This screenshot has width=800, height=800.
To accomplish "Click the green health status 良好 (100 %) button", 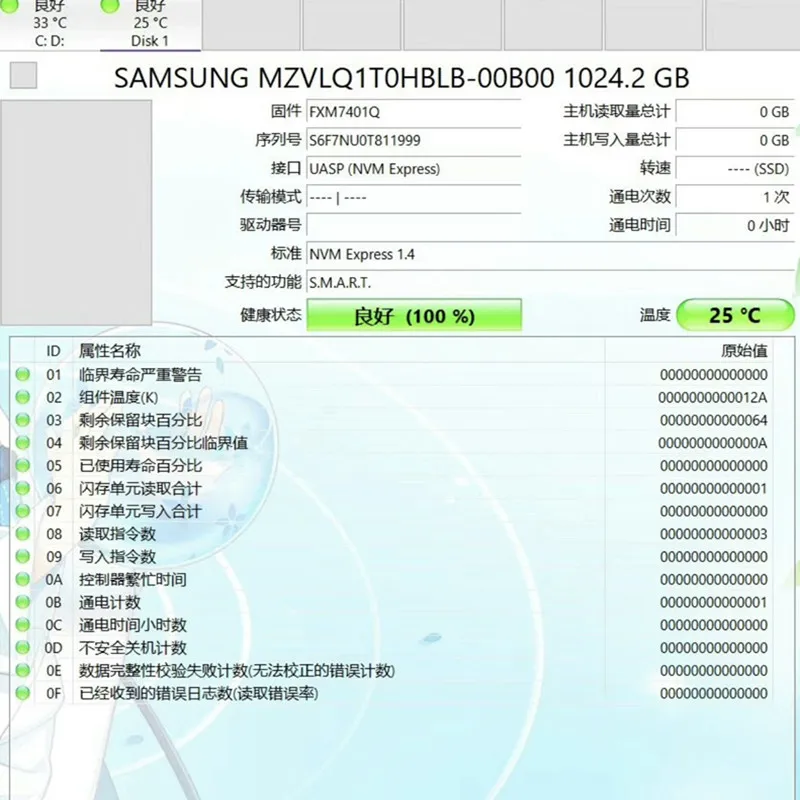I will [414, 315].
